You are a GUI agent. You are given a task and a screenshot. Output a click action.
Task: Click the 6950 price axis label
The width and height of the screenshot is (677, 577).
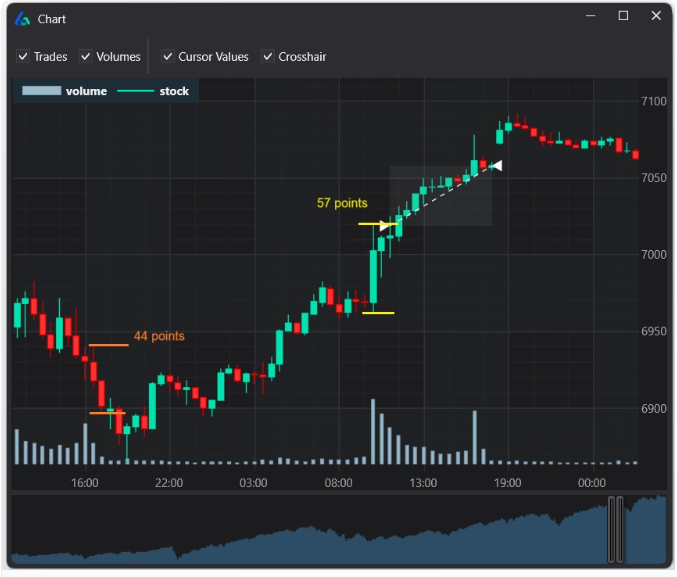tap(654, 331)
